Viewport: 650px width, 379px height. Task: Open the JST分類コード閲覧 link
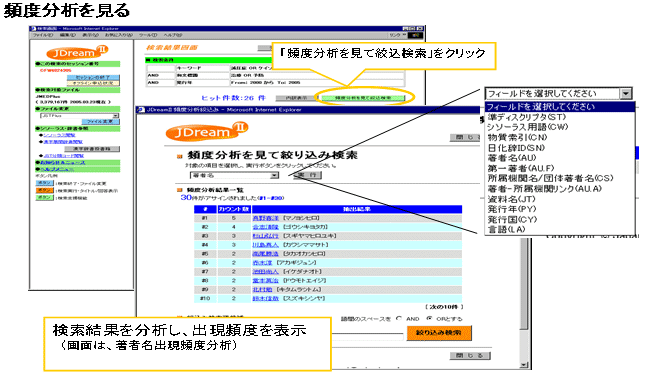[x=64, y=155]
